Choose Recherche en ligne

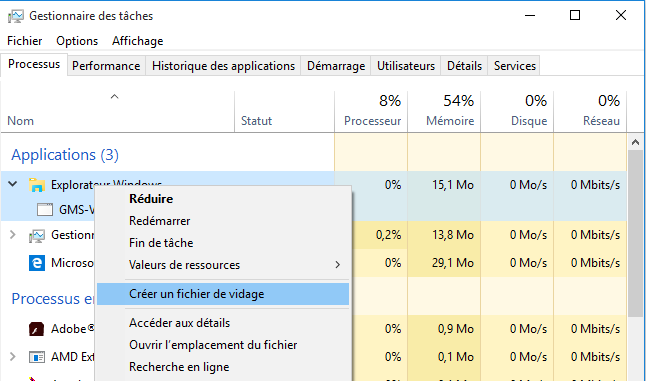click(x=223, y=367)
